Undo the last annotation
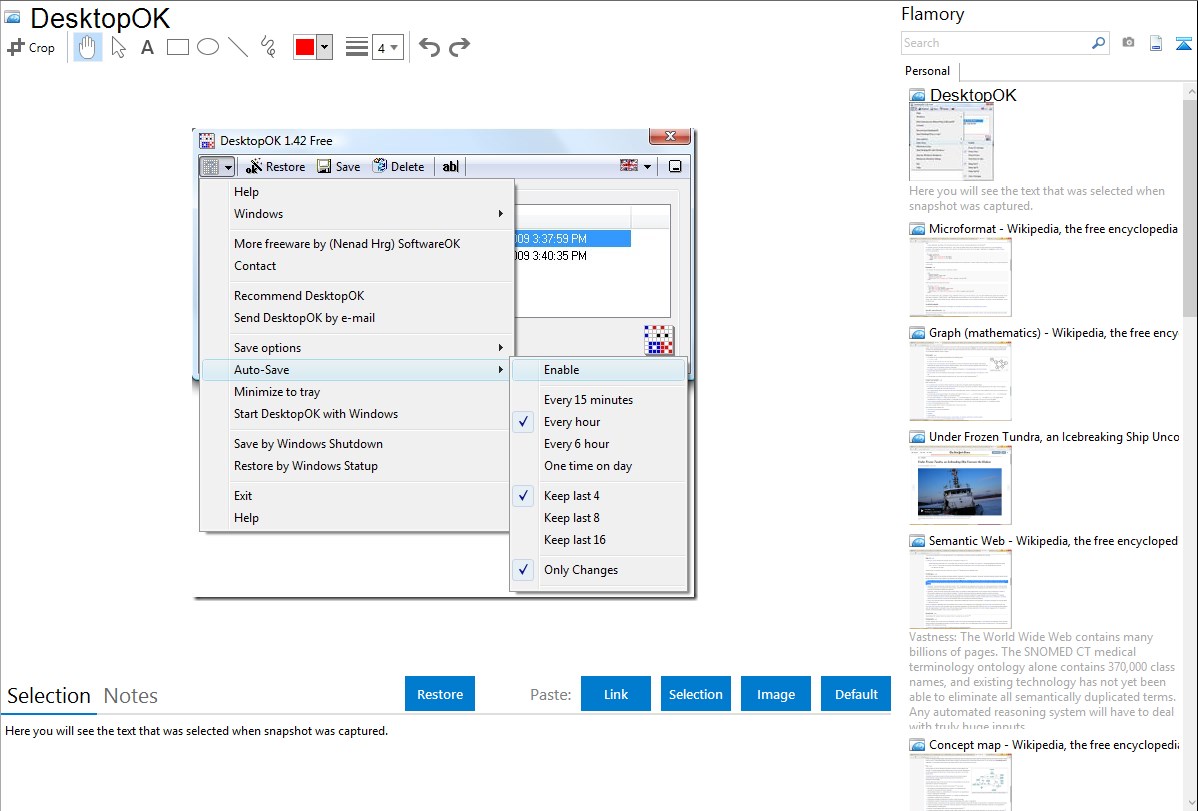Viewport: 1198px width, 811px height. (x=429, y=47)
